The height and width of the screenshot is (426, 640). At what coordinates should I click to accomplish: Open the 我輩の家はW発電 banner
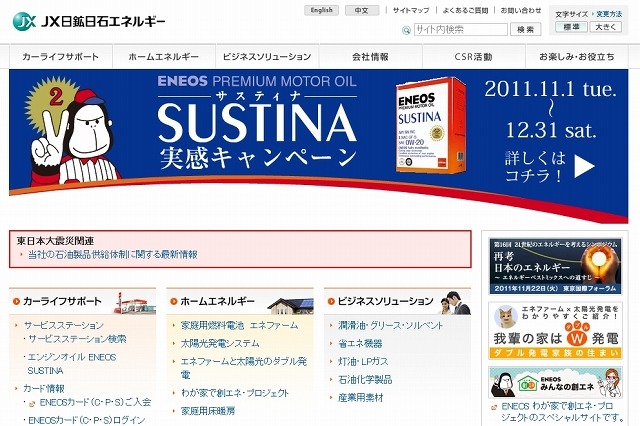pos(555,331)
